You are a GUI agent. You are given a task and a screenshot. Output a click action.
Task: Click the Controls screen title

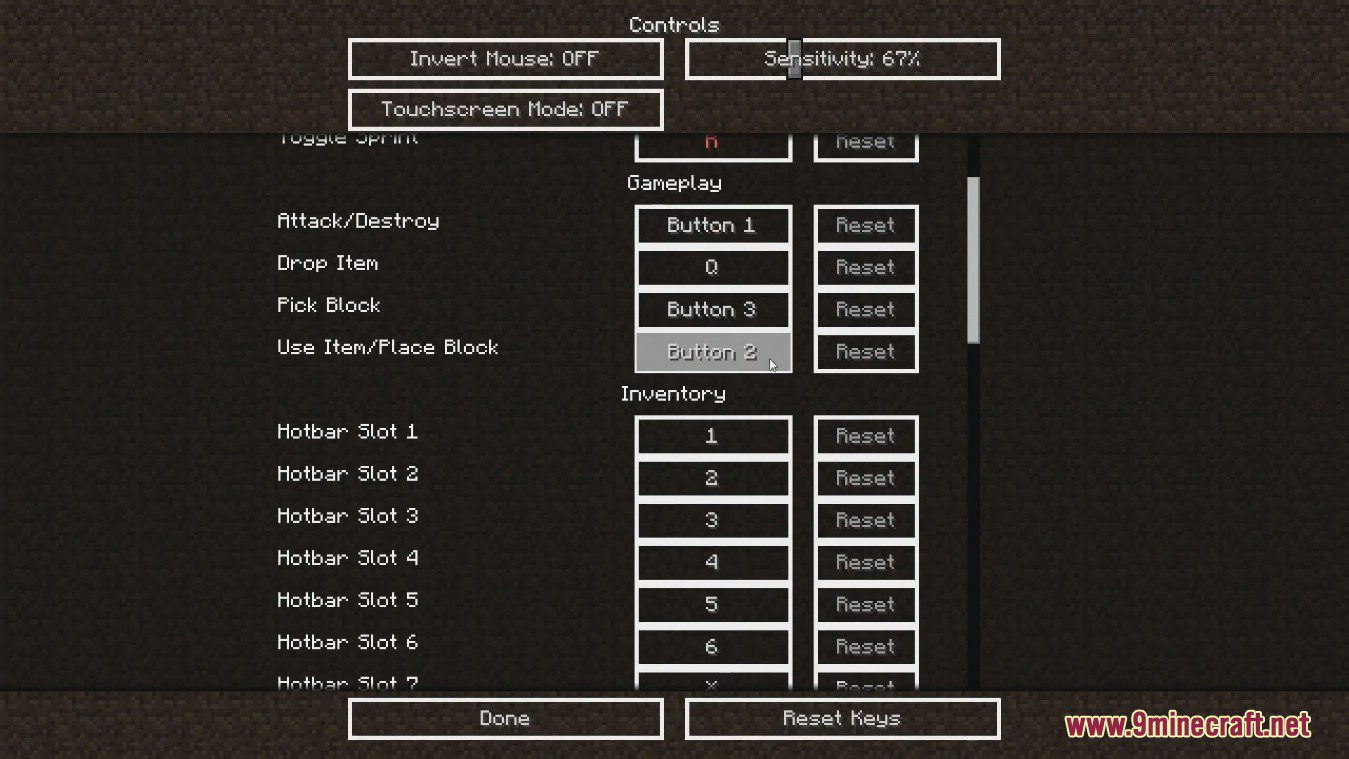tap(674, 25)
